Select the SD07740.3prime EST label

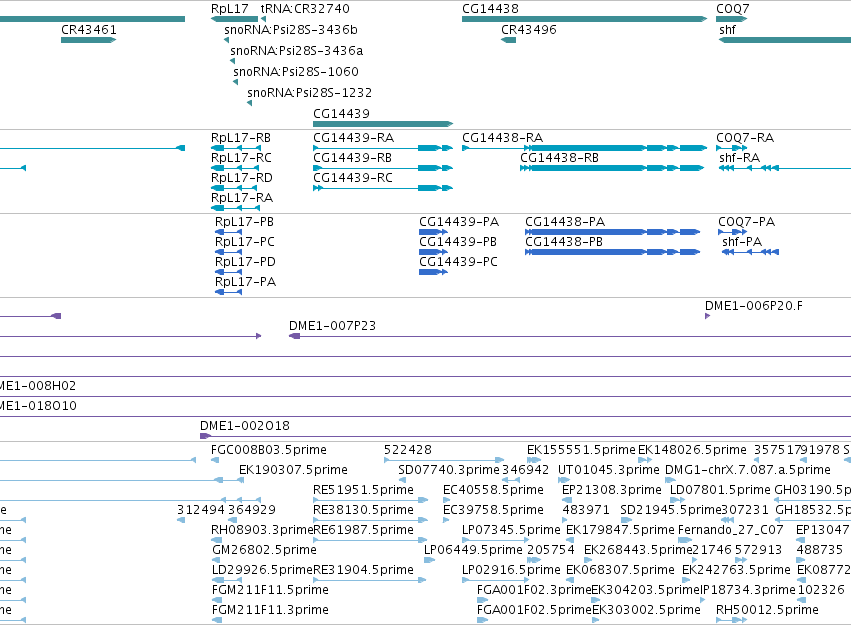449,470
